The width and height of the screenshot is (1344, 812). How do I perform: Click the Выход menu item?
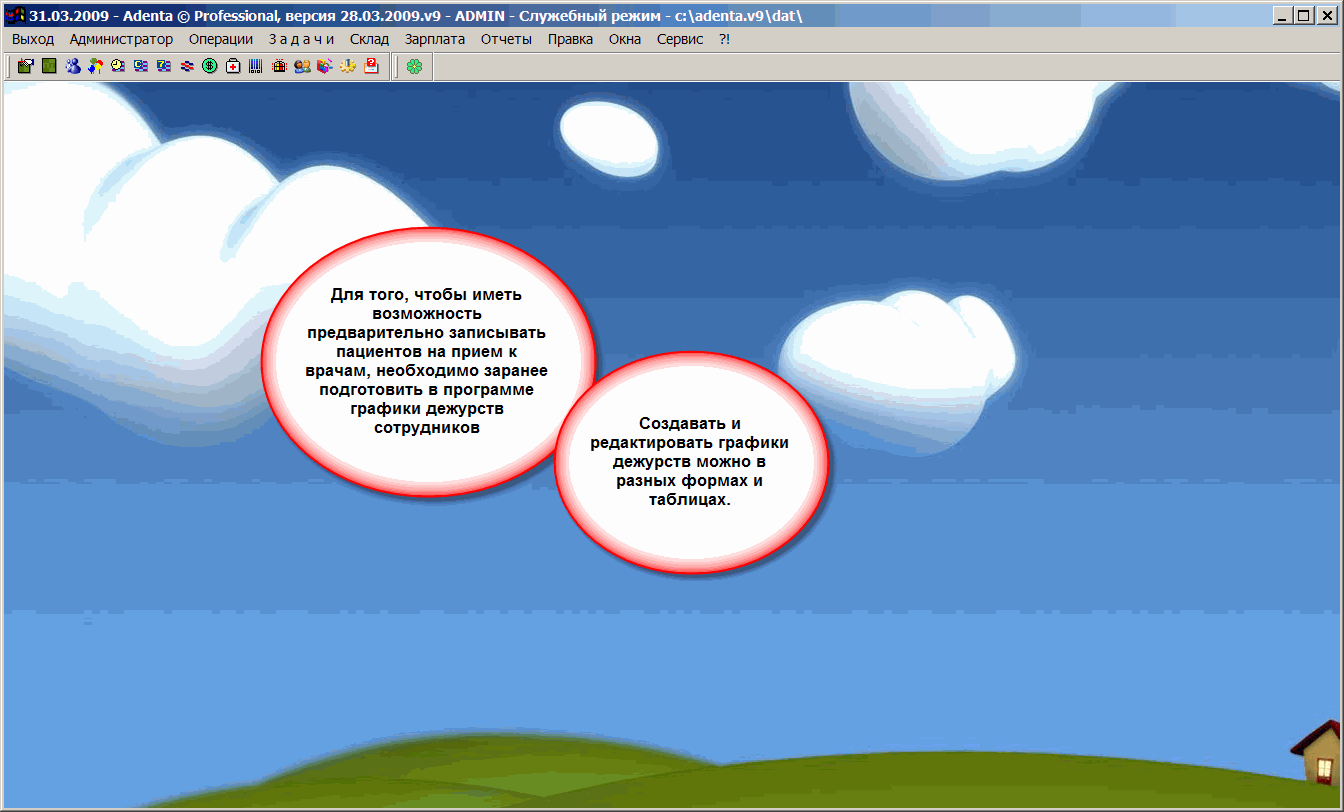pos(33,39)
